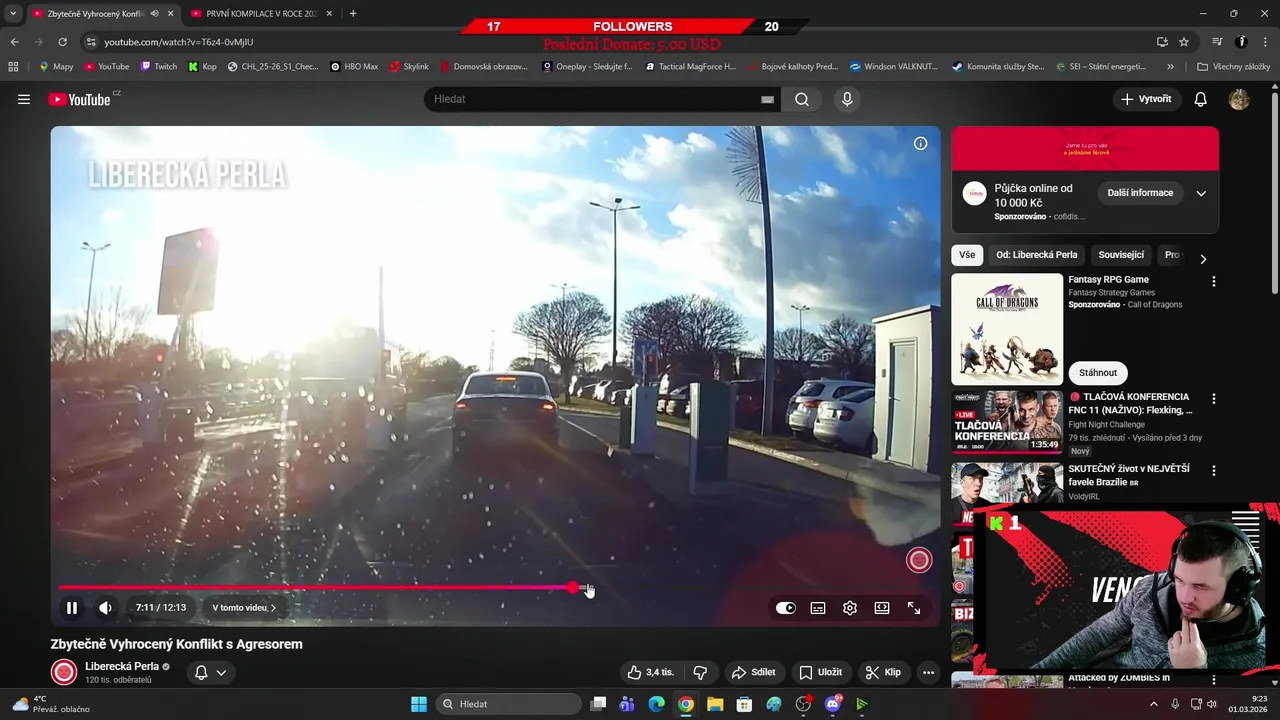This screenshot has width=1280, height=720.
Task: Open Windows Start menu
Action: point(419,704)
